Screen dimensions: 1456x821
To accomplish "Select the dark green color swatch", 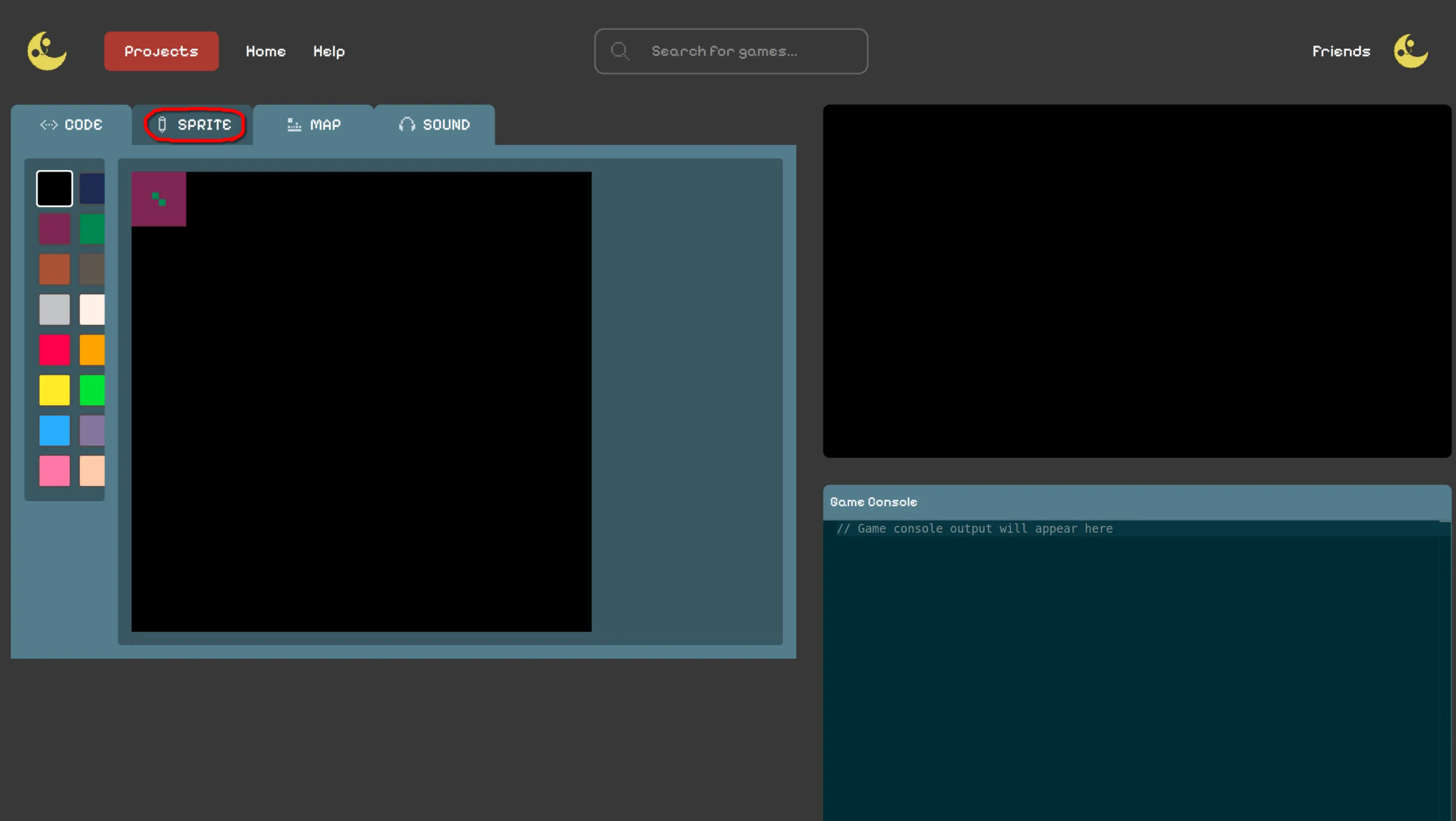I will pos(92,229).
